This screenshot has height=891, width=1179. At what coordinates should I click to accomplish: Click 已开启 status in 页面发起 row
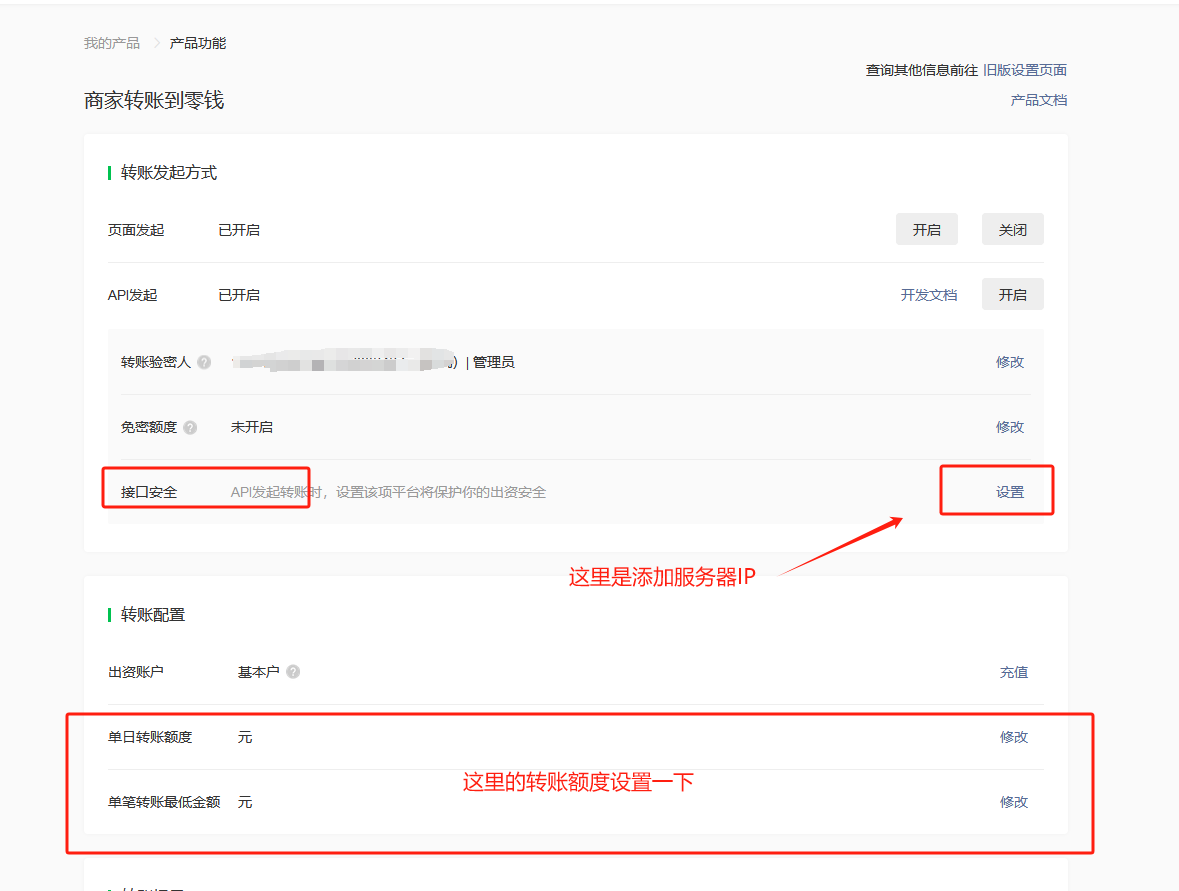pyautogui.click(x=239, y=230)
